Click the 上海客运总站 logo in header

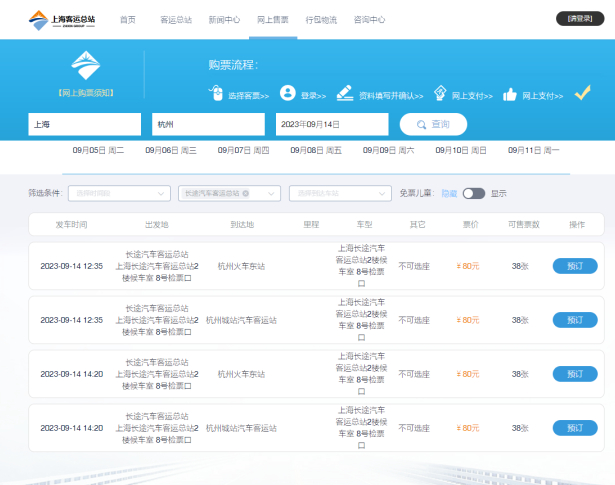pyautogui.click(x=62, y=19)
